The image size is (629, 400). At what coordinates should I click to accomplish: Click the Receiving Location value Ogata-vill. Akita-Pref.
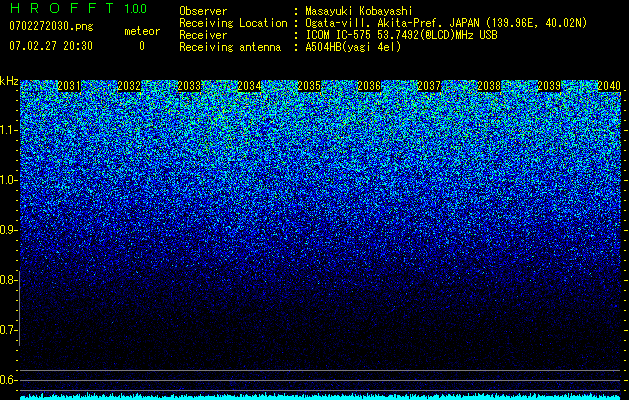coord(391,23)
